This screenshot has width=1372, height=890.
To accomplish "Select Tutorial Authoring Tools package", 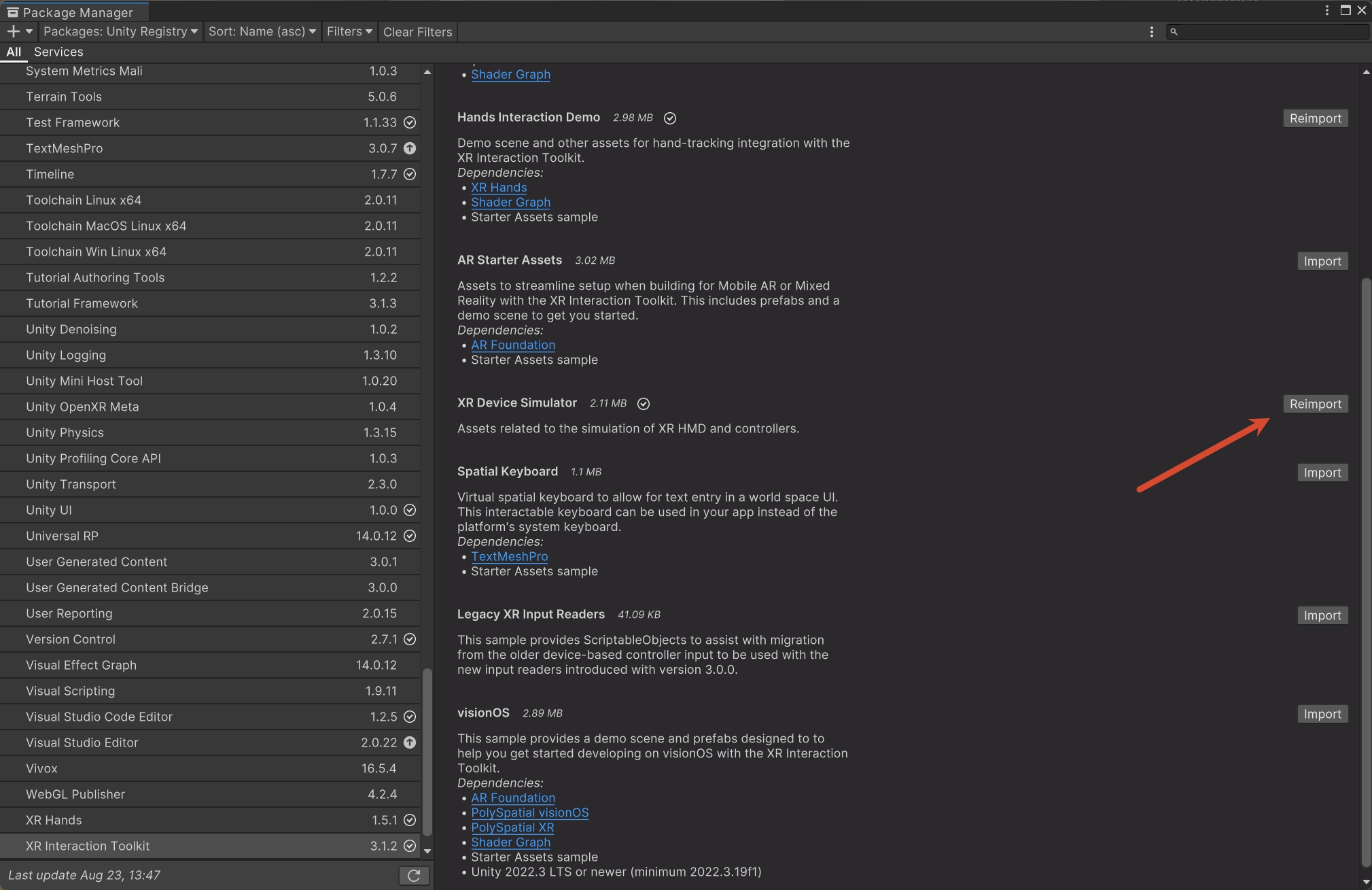I will tap(210, 277).
